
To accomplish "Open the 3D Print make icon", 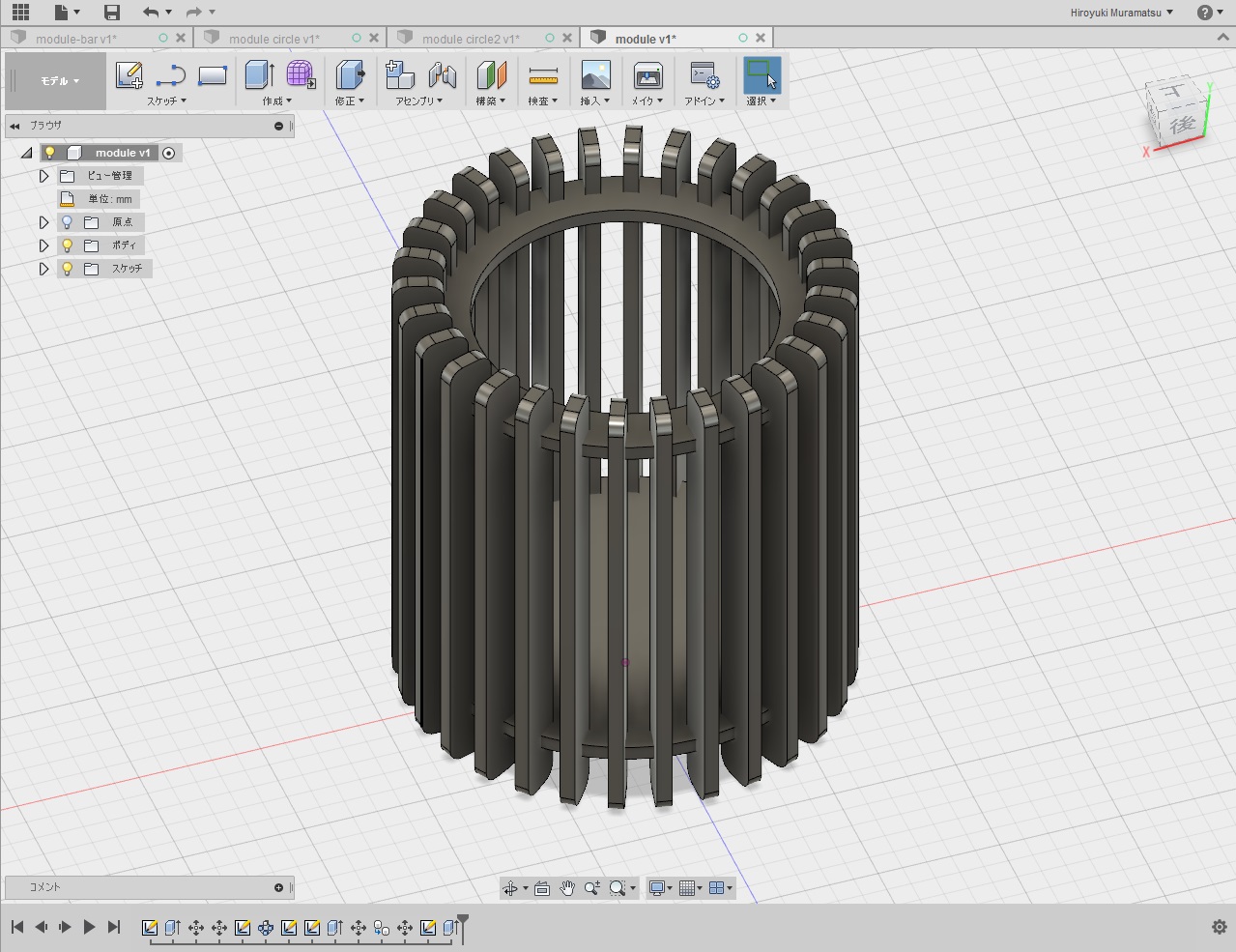I will click(x=647, y=74).
